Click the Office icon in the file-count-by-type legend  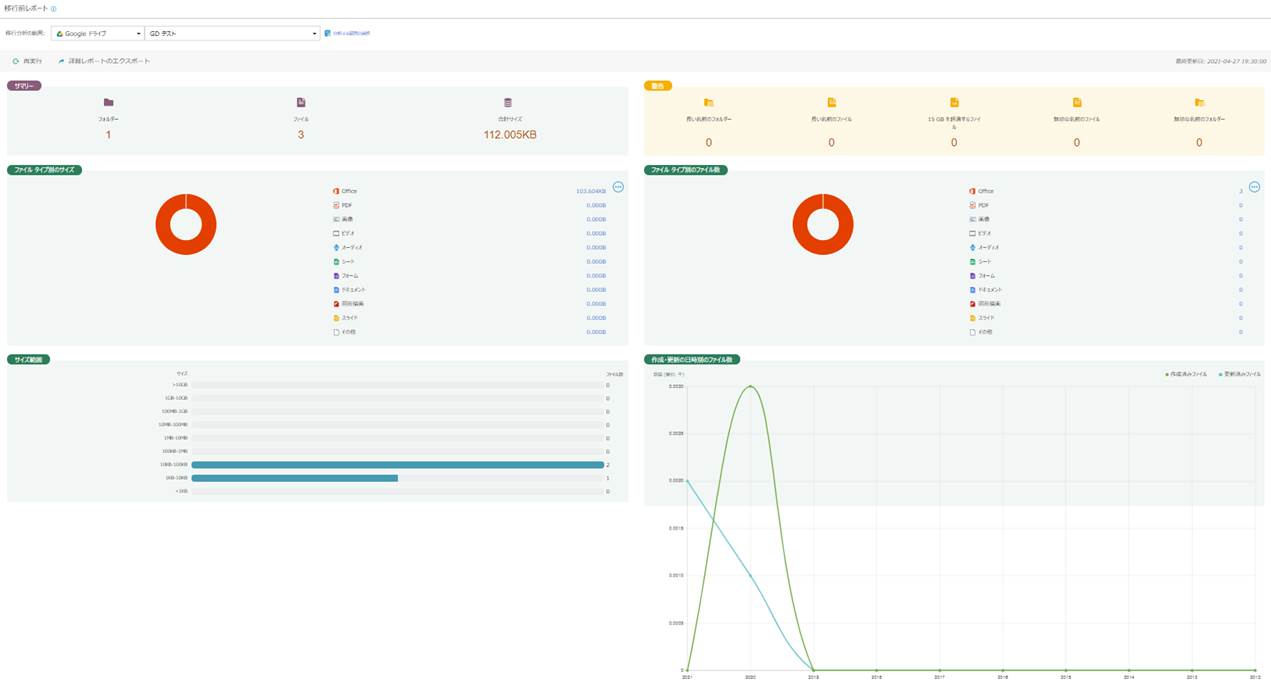click(x=972, y=191)
